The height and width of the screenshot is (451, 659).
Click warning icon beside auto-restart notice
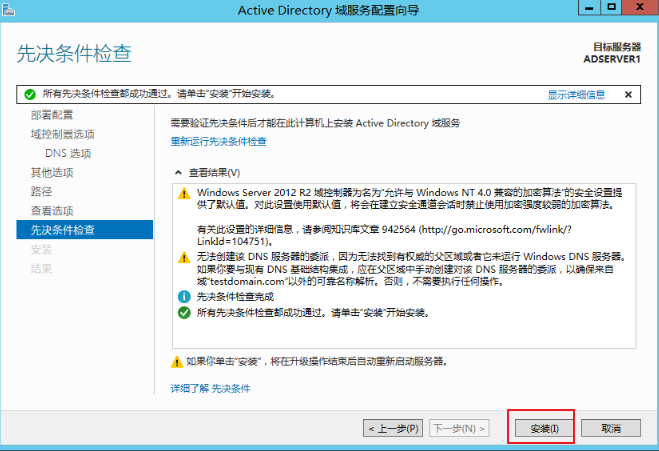click(177, 361)
